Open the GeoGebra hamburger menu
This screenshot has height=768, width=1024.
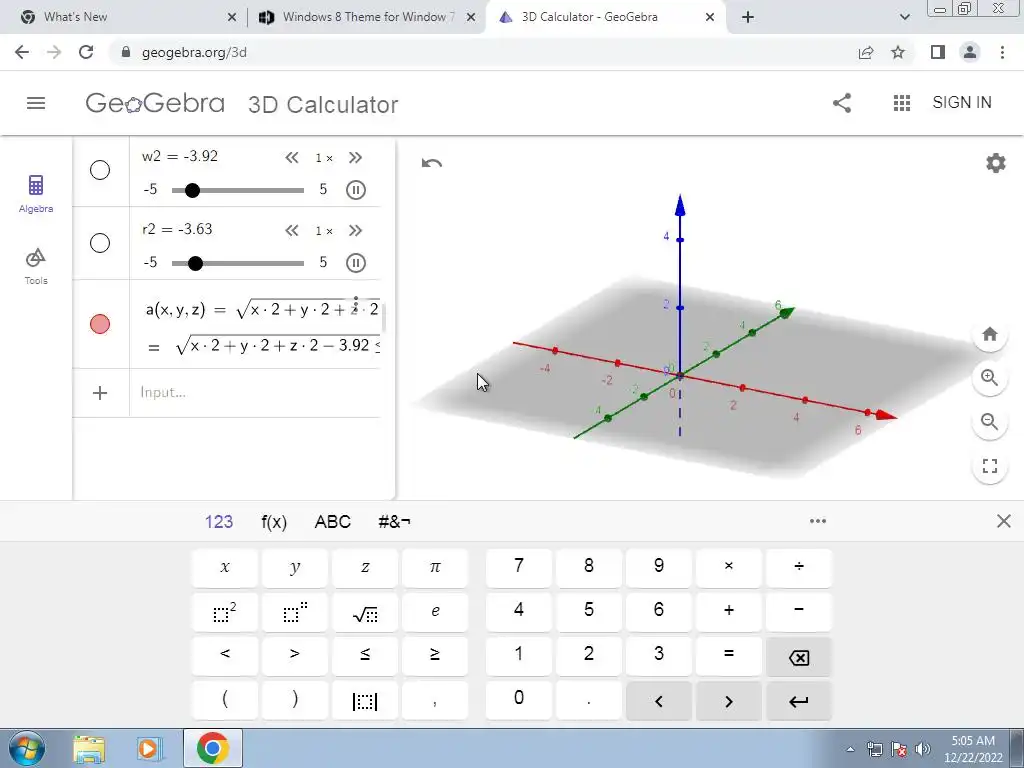tap(36, 103)
